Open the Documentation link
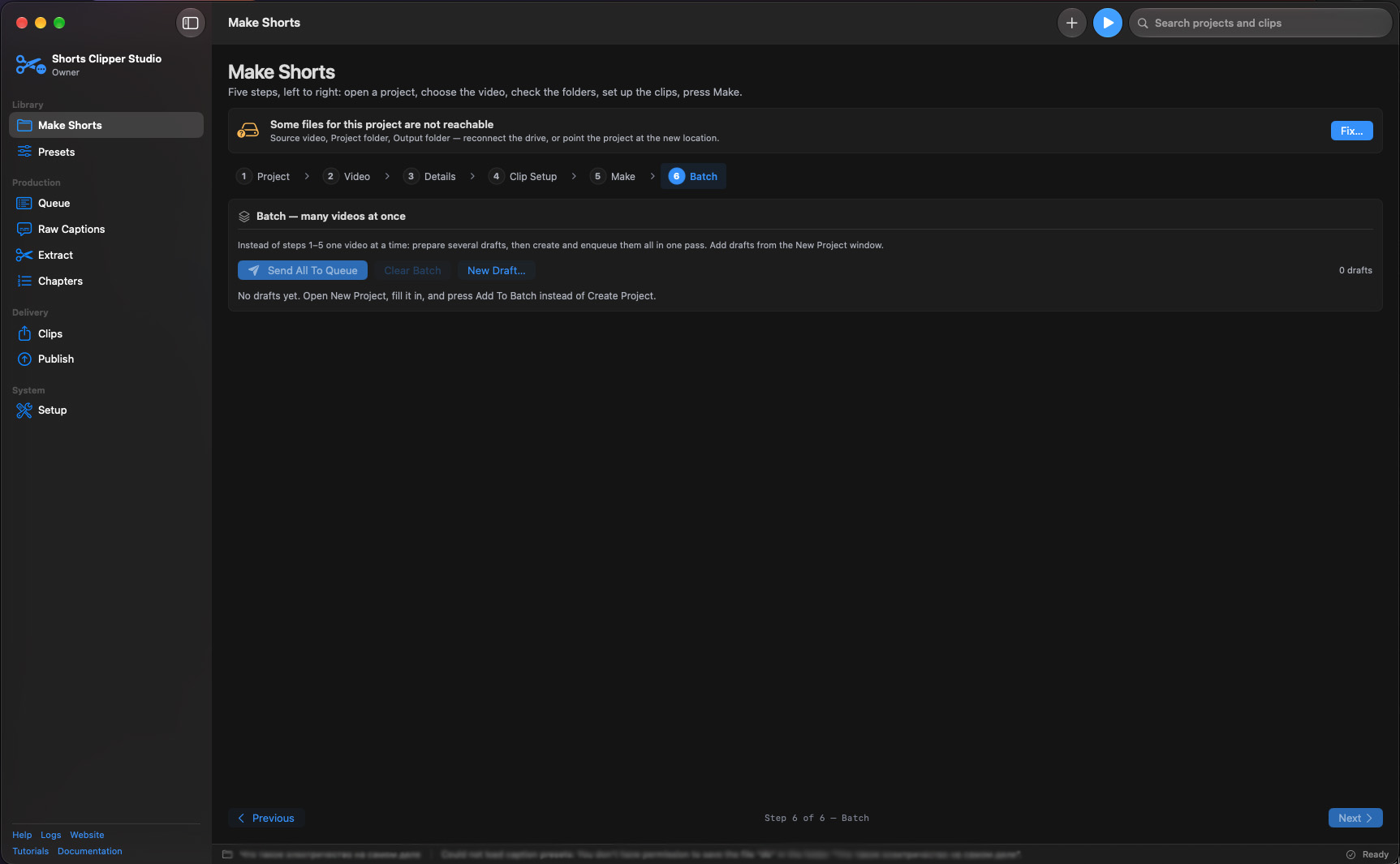Image resolution: width=1400 pixels, height=864 pixels. click(x=90, y=851)
